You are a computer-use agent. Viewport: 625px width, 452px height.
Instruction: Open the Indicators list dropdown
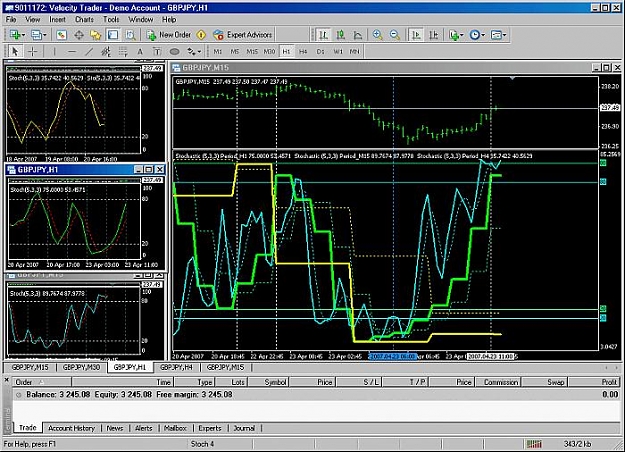click(456, 35)
